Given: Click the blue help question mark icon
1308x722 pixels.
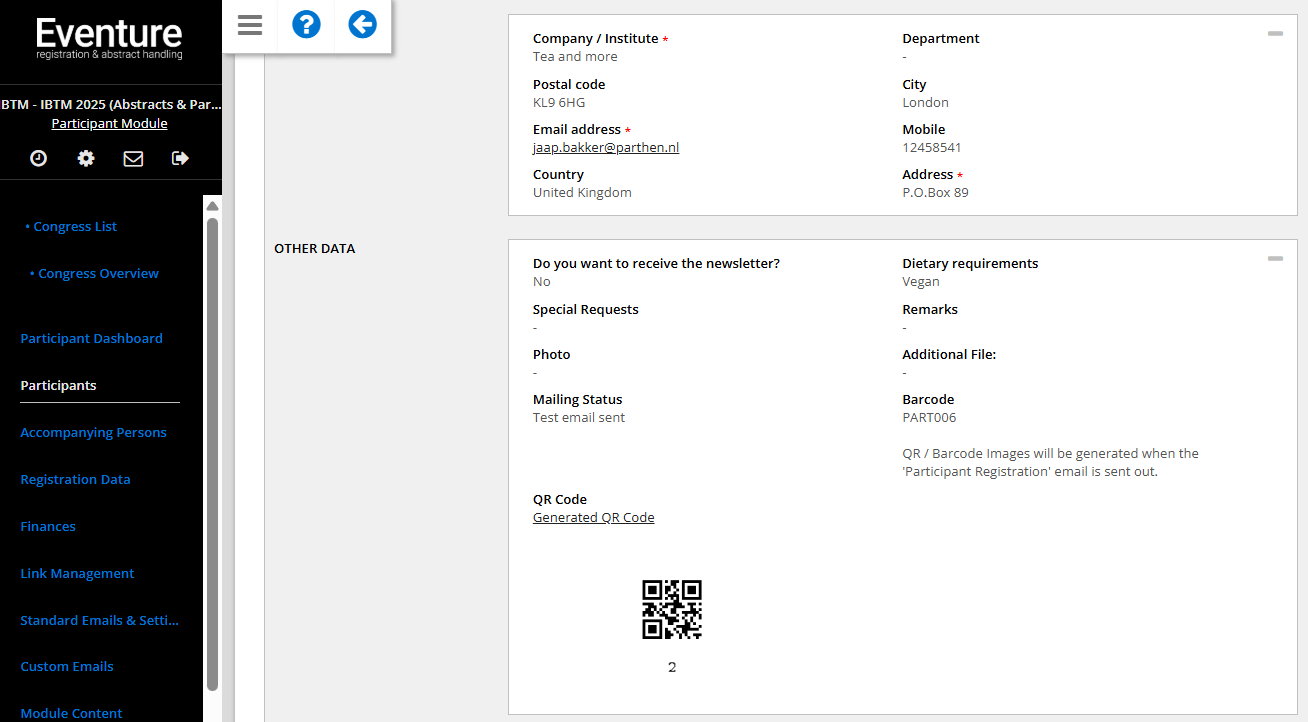Looking at the screenshot, I should coord(306,25).
